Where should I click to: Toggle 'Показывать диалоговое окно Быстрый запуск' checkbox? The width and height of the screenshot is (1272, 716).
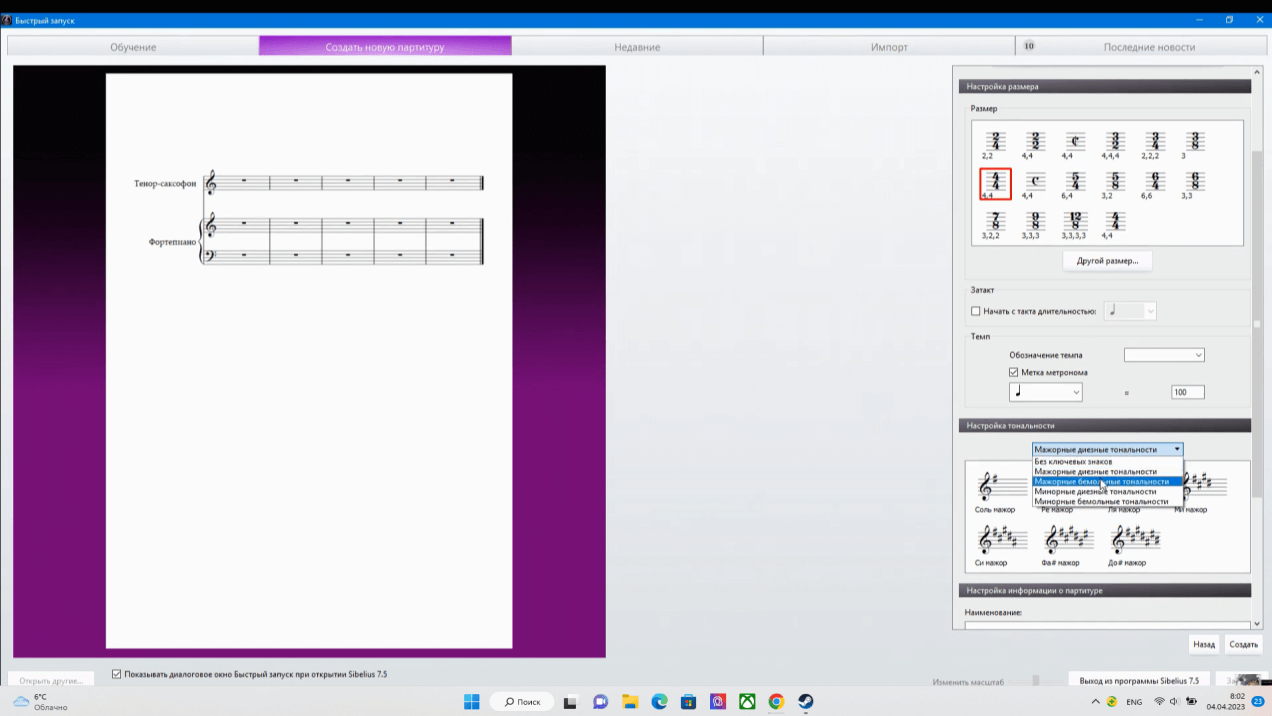point(117,674)
